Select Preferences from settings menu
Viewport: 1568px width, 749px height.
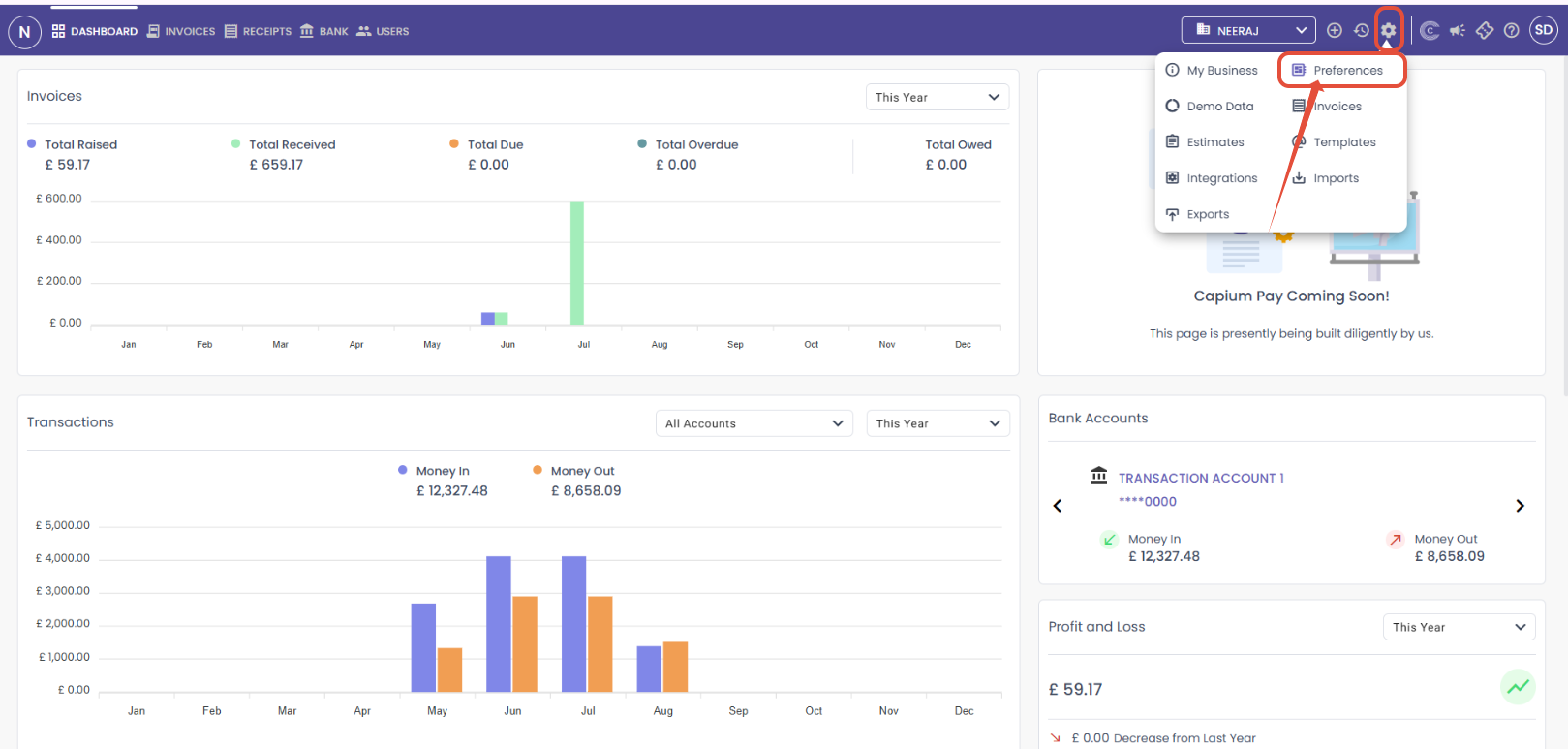[x=1337, y=70]
